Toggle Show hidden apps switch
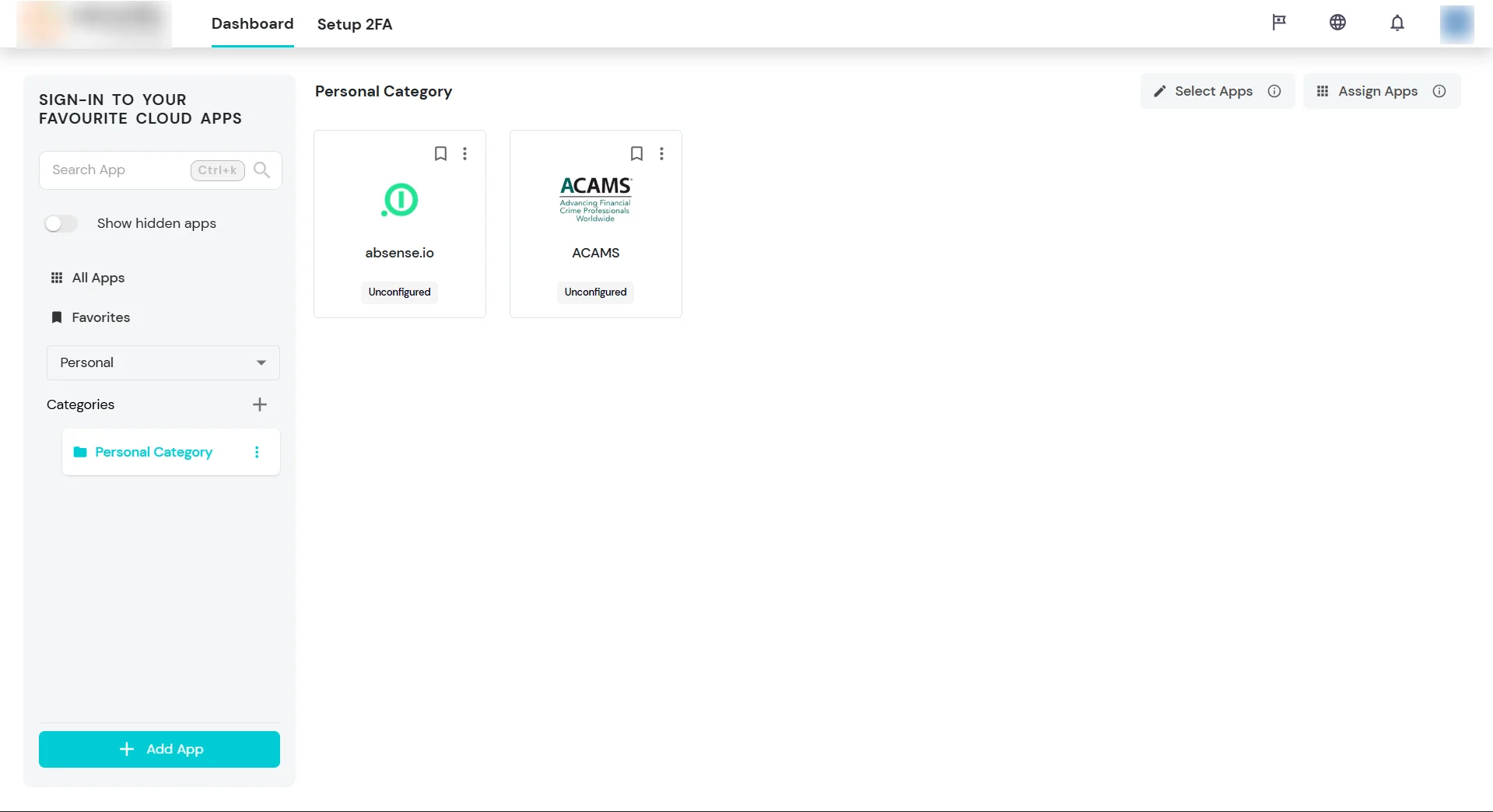 (x=61, y=224)
